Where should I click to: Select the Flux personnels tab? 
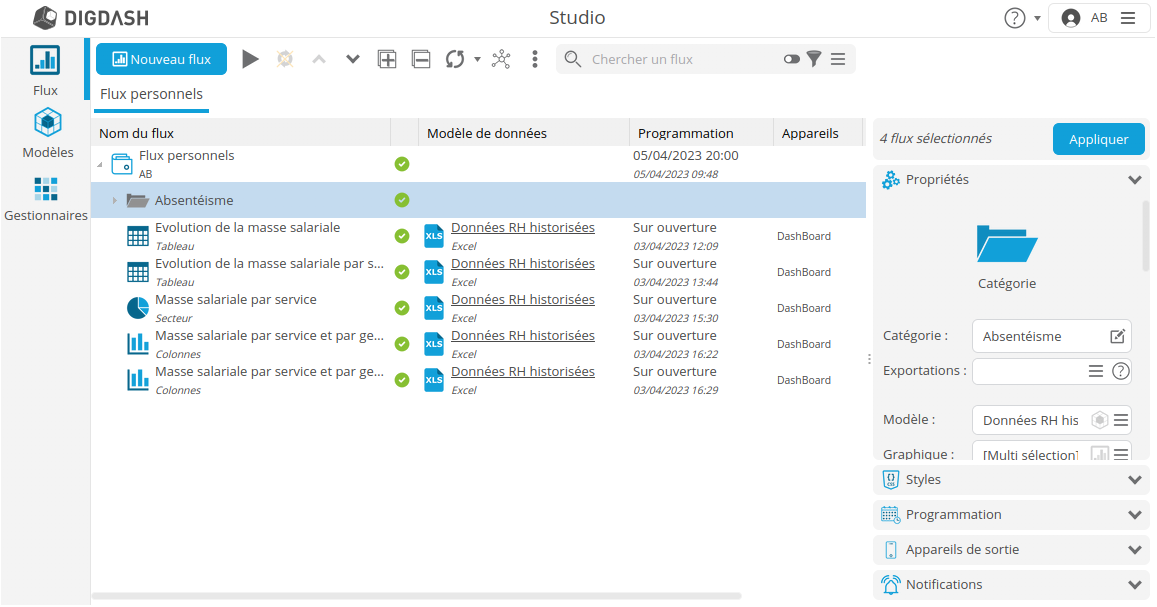pos(152,94)
